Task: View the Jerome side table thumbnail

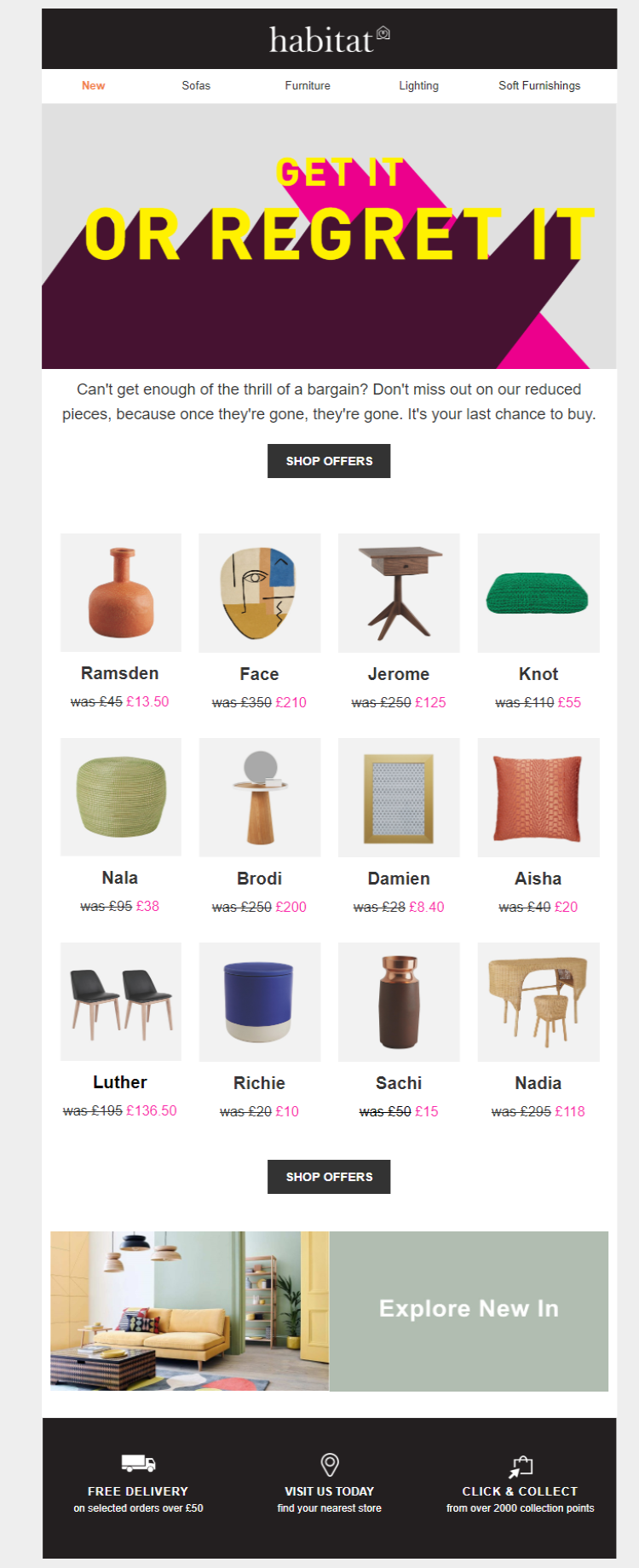Action: (x=399, y=593)
